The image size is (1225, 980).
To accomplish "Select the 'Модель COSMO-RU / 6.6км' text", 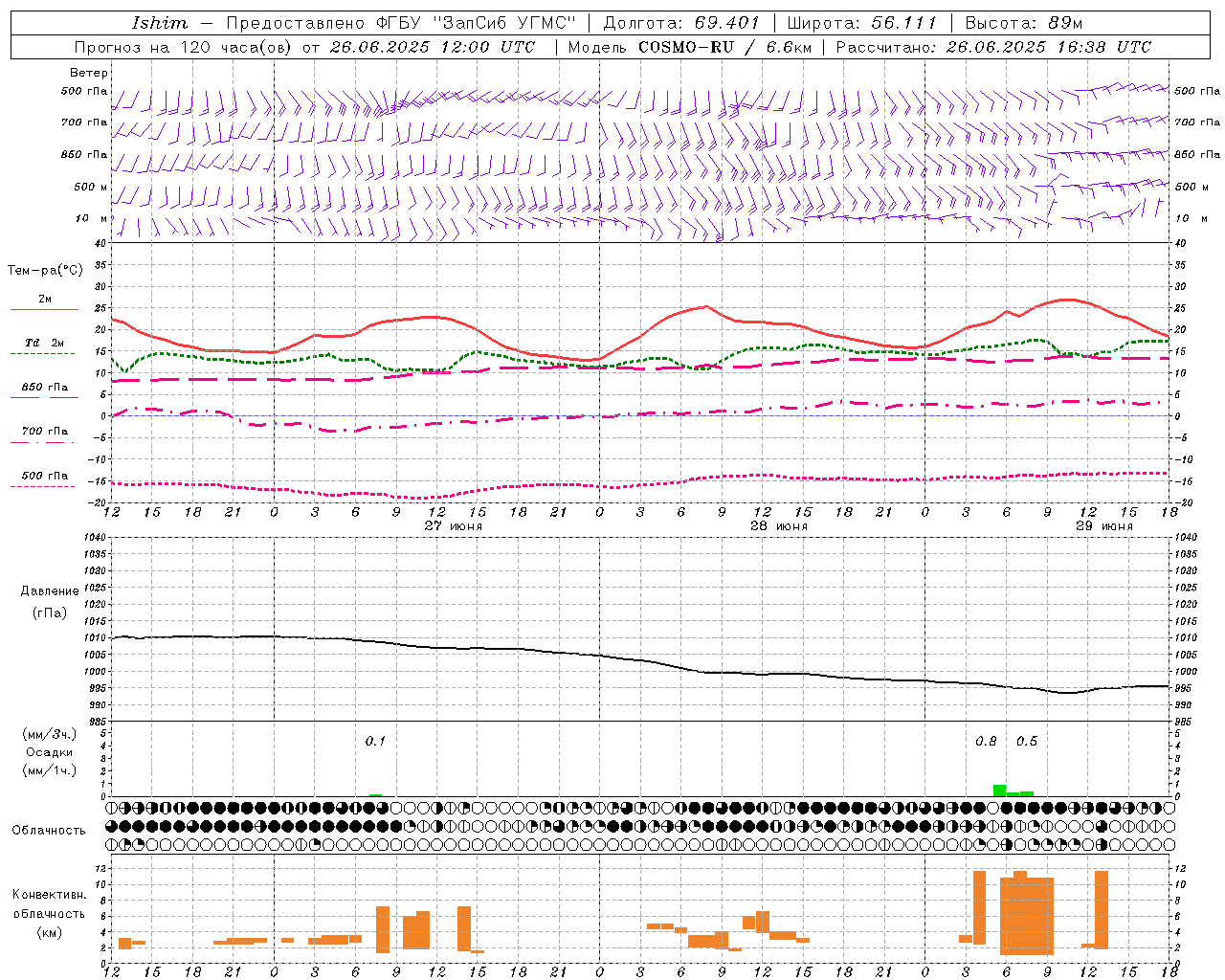I will pos(690,47).
